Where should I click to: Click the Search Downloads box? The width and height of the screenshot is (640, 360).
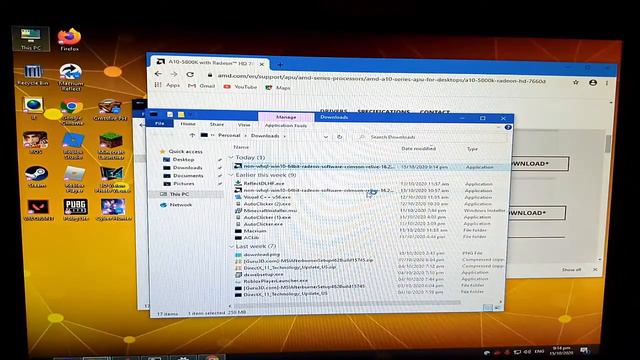(431, 137)
